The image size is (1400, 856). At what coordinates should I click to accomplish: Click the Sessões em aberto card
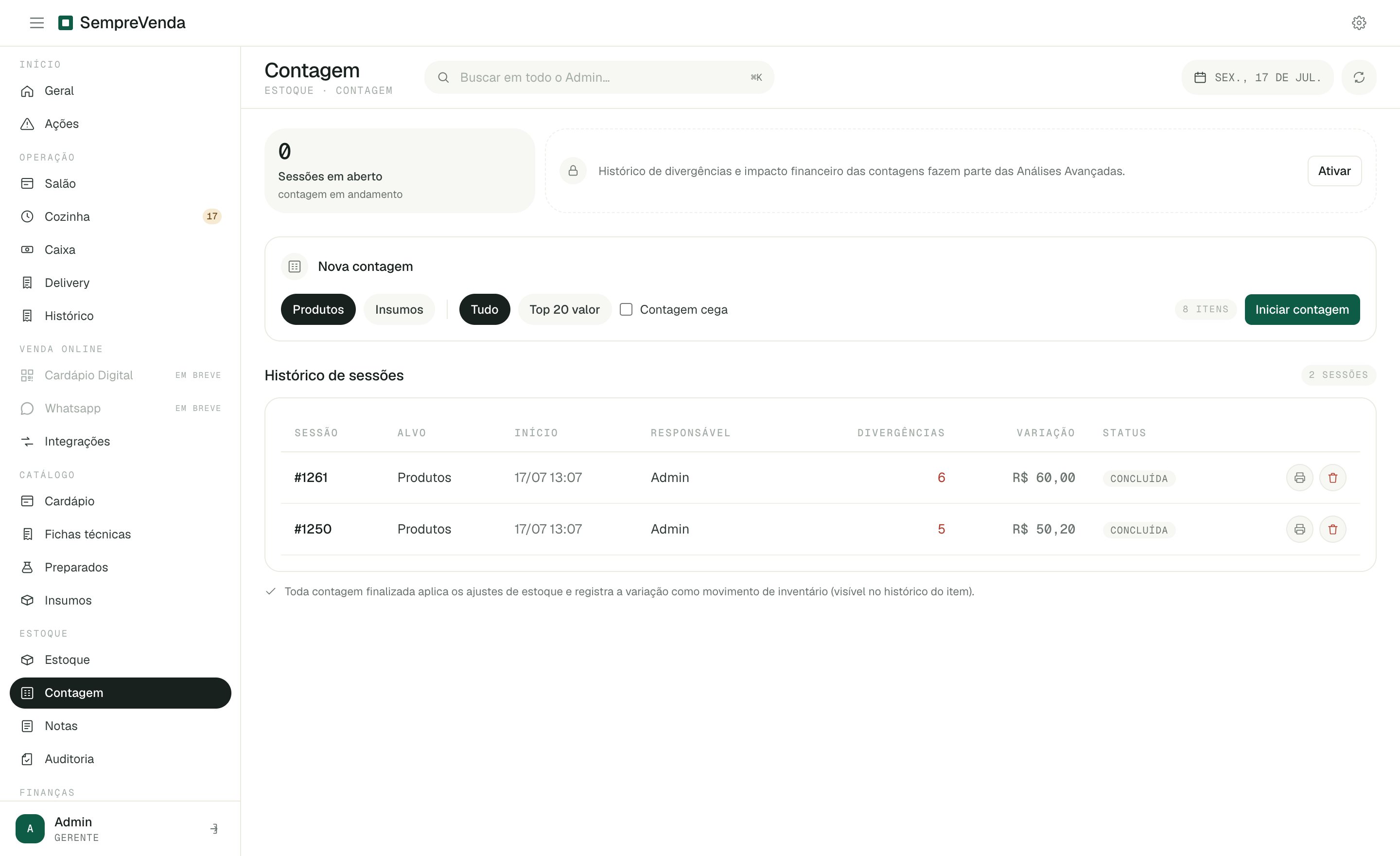click(400, 171)
